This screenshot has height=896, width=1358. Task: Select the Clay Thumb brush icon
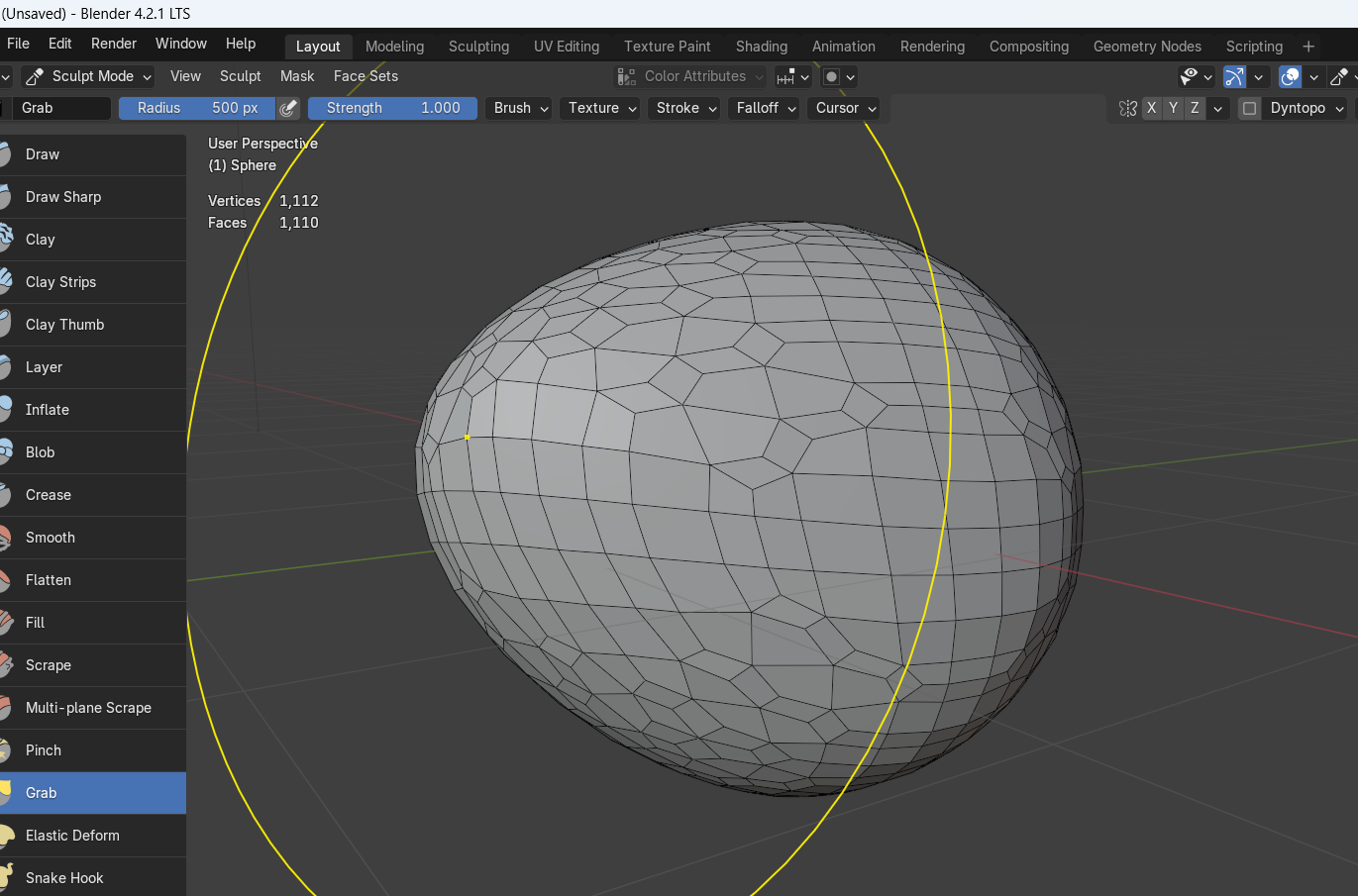pyautogui.click(x=5, y=325)
